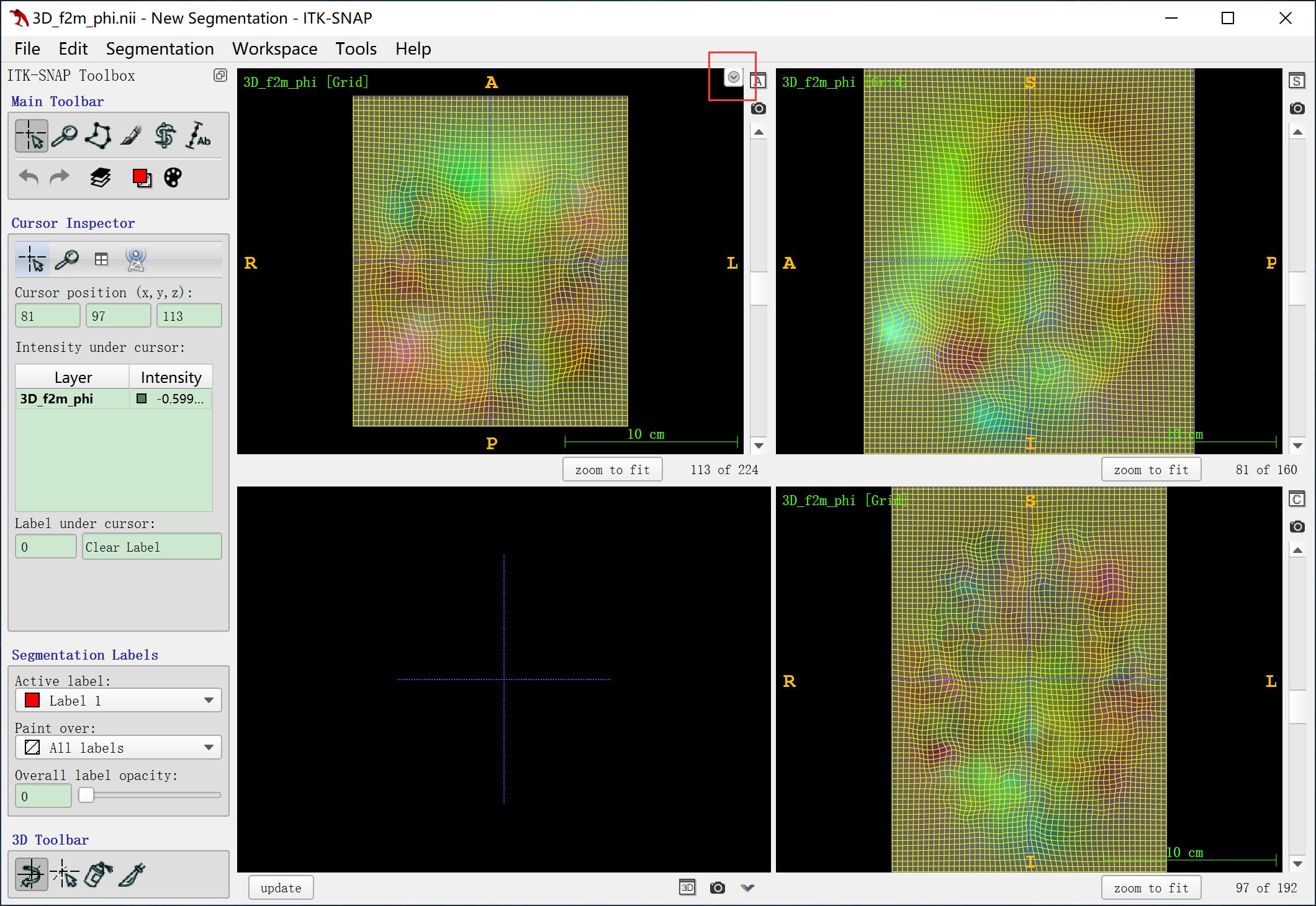Open the axial view layer context chevron
Image resolution: width=1316 pixels, height=906 pixels.
734,78
